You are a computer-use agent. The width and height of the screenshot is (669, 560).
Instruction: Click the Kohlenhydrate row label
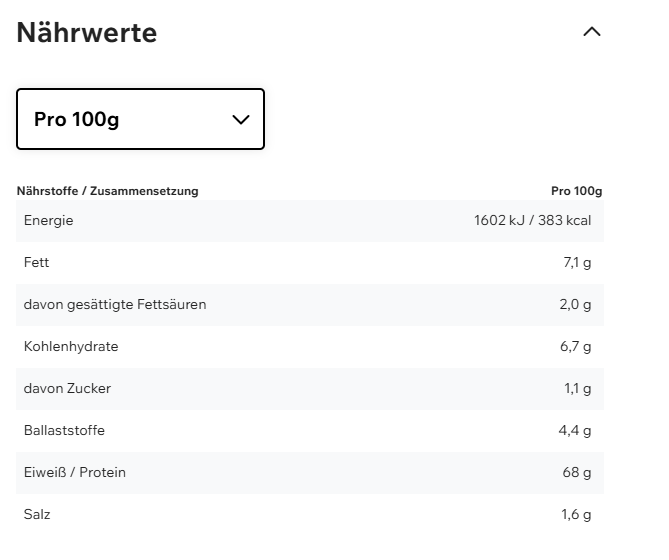coord(71,347)
